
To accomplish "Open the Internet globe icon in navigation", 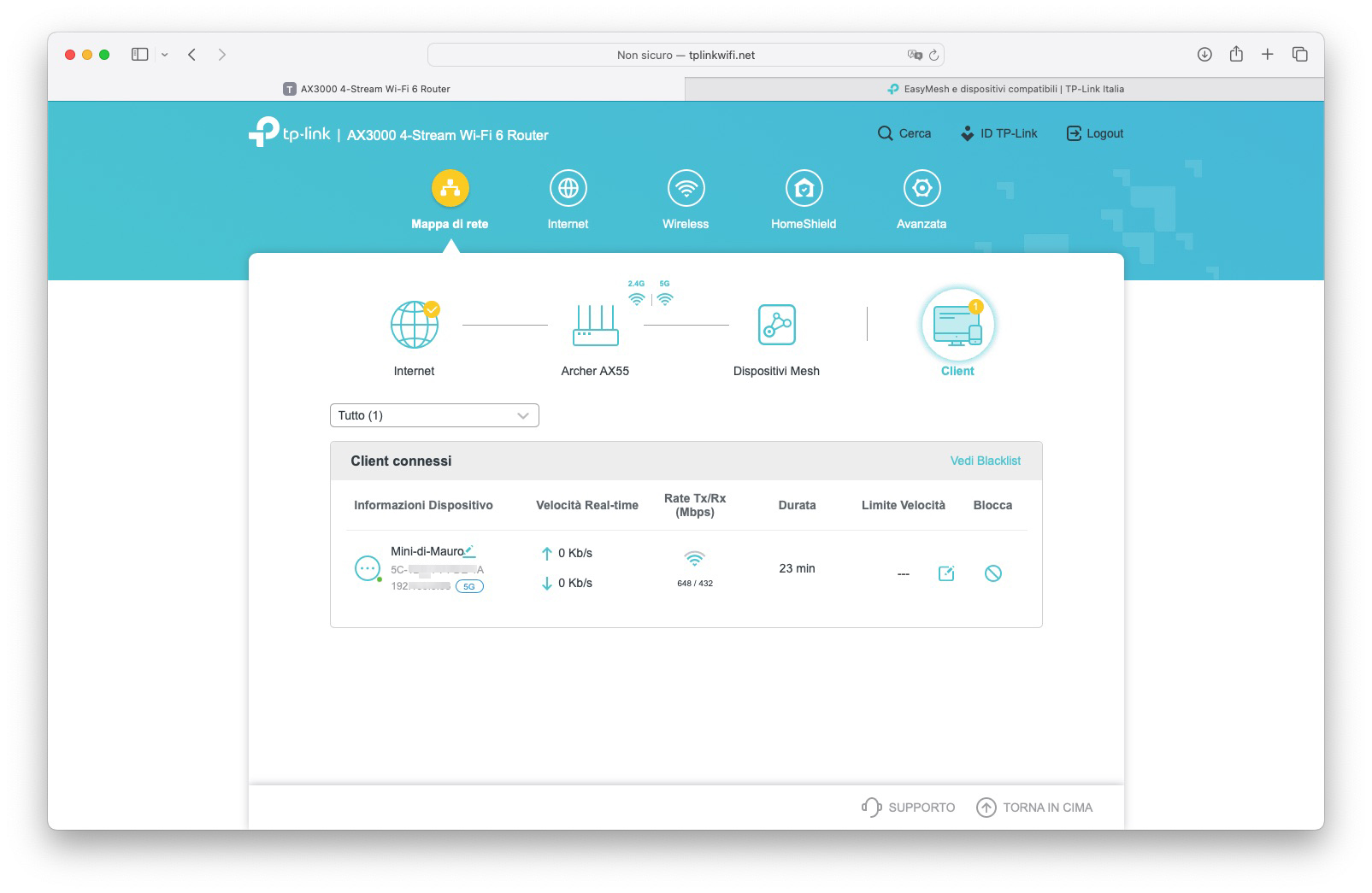I will pyautogui.click(x=568, y=188).
